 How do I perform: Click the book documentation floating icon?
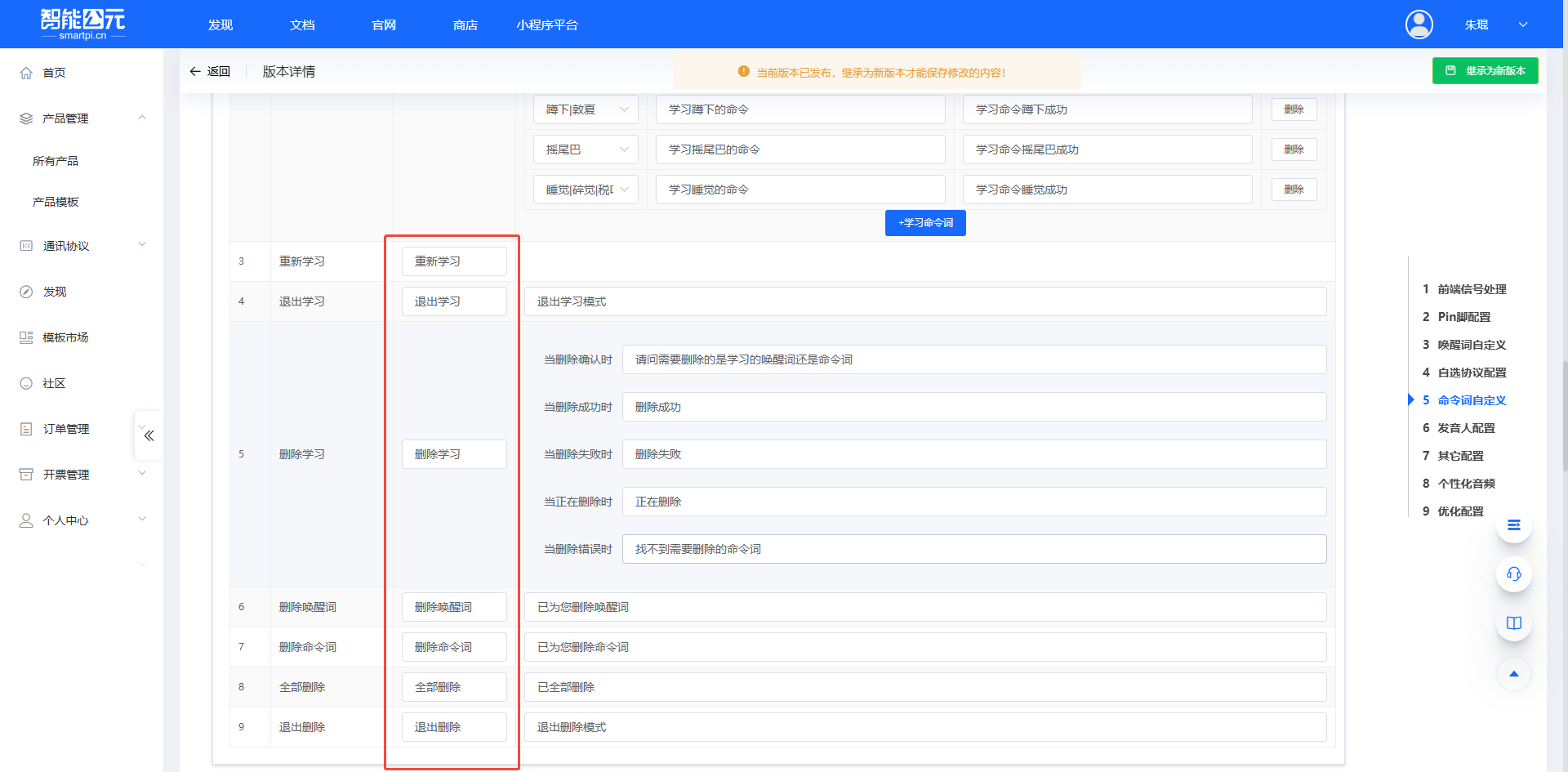1513,623
